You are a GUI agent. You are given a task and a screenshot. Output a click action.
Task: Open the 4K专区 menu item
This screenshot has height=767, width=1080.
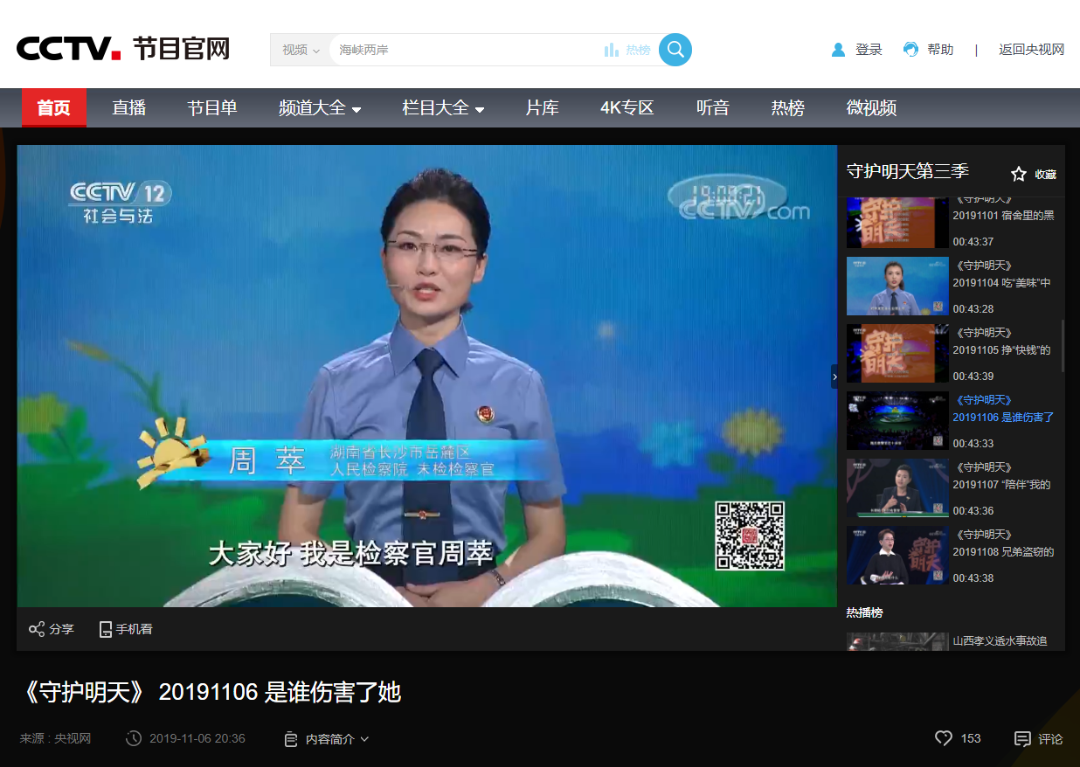coord(626,108)
